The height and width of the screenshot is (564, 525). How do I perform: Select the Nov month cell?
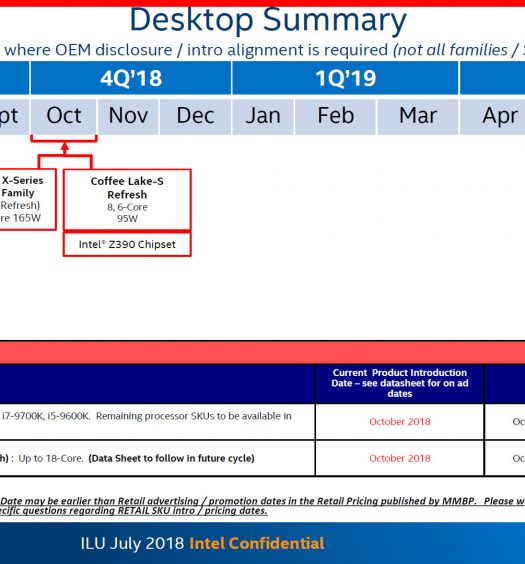tap(128, 117)
